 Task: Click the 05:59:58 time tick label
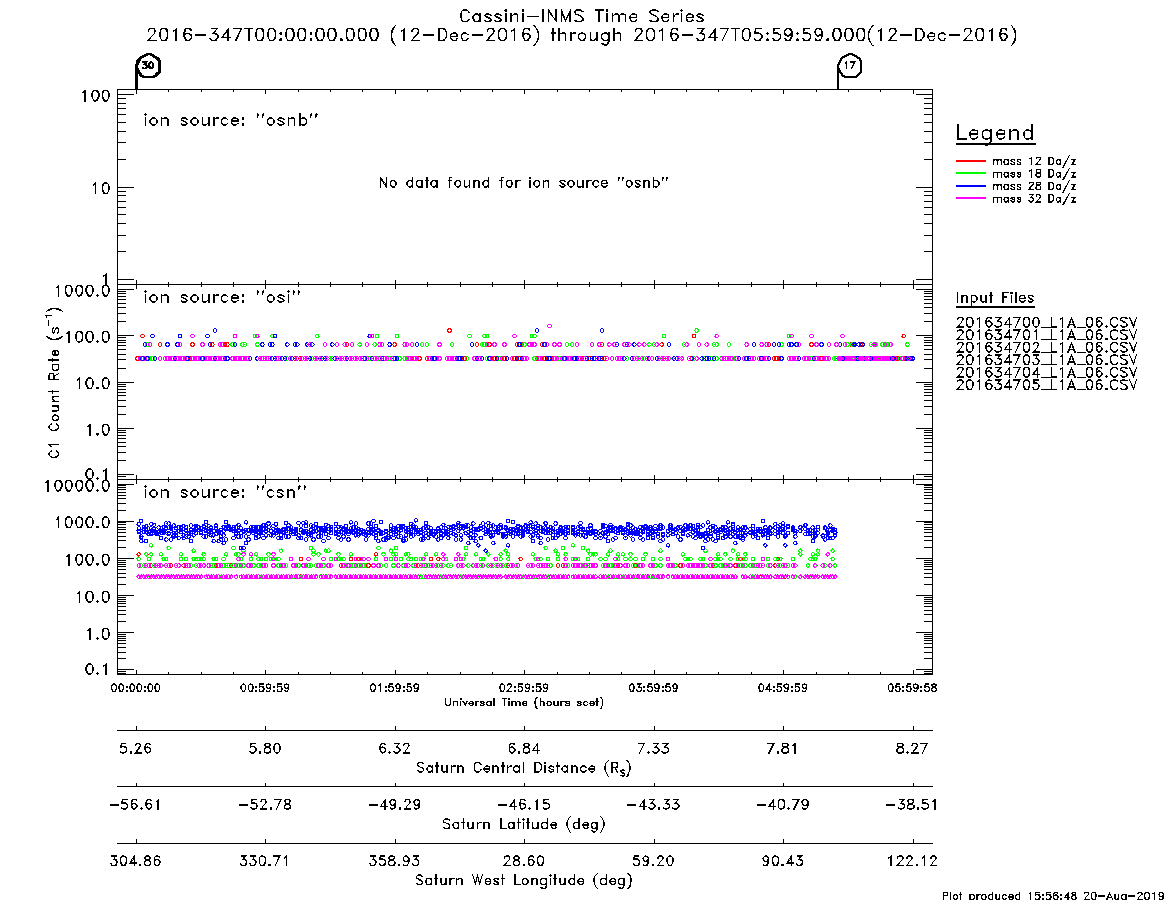(x=912, y=688)
